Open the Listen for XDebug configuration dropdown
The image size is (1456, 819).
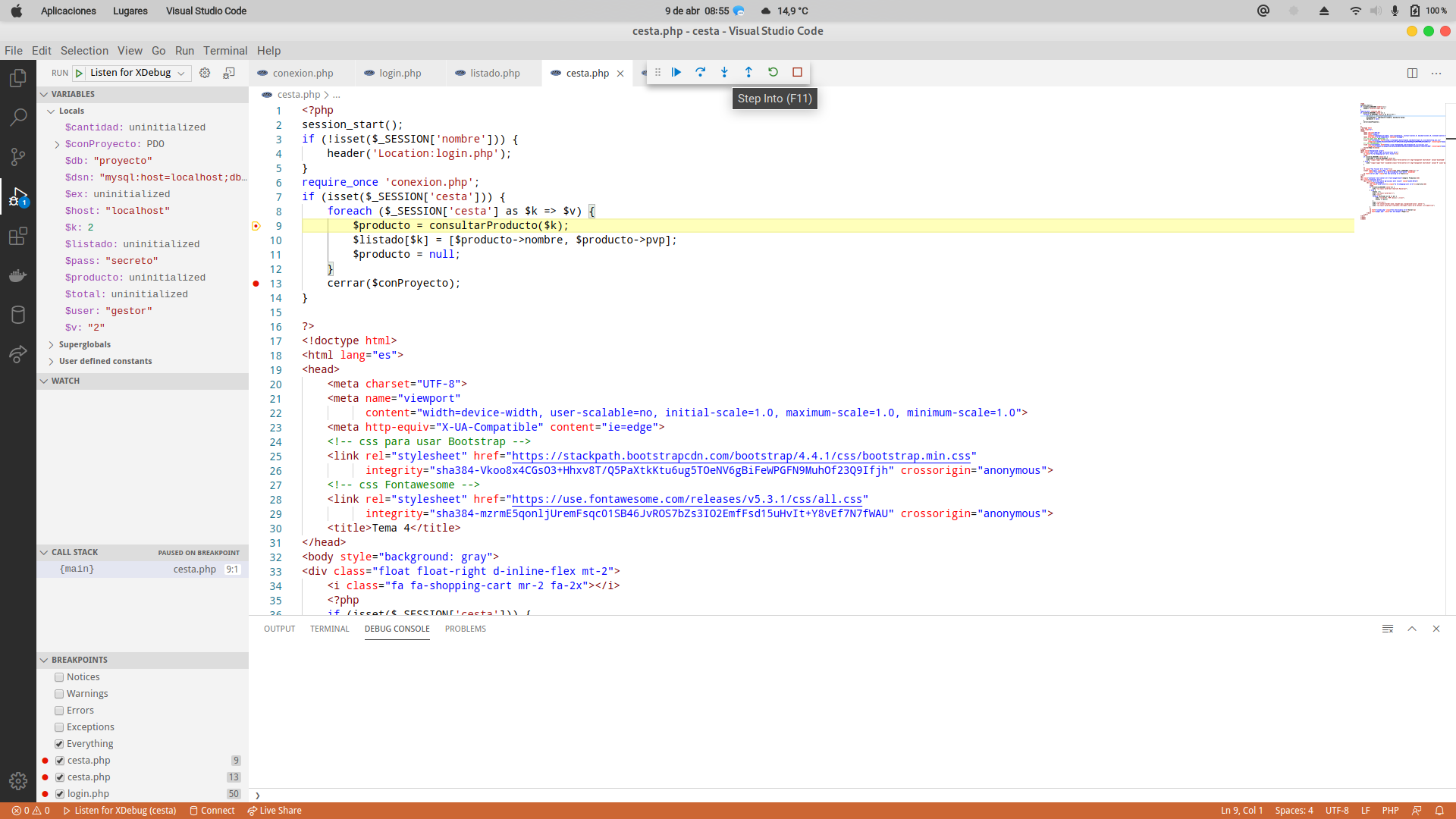coord(138,73)
